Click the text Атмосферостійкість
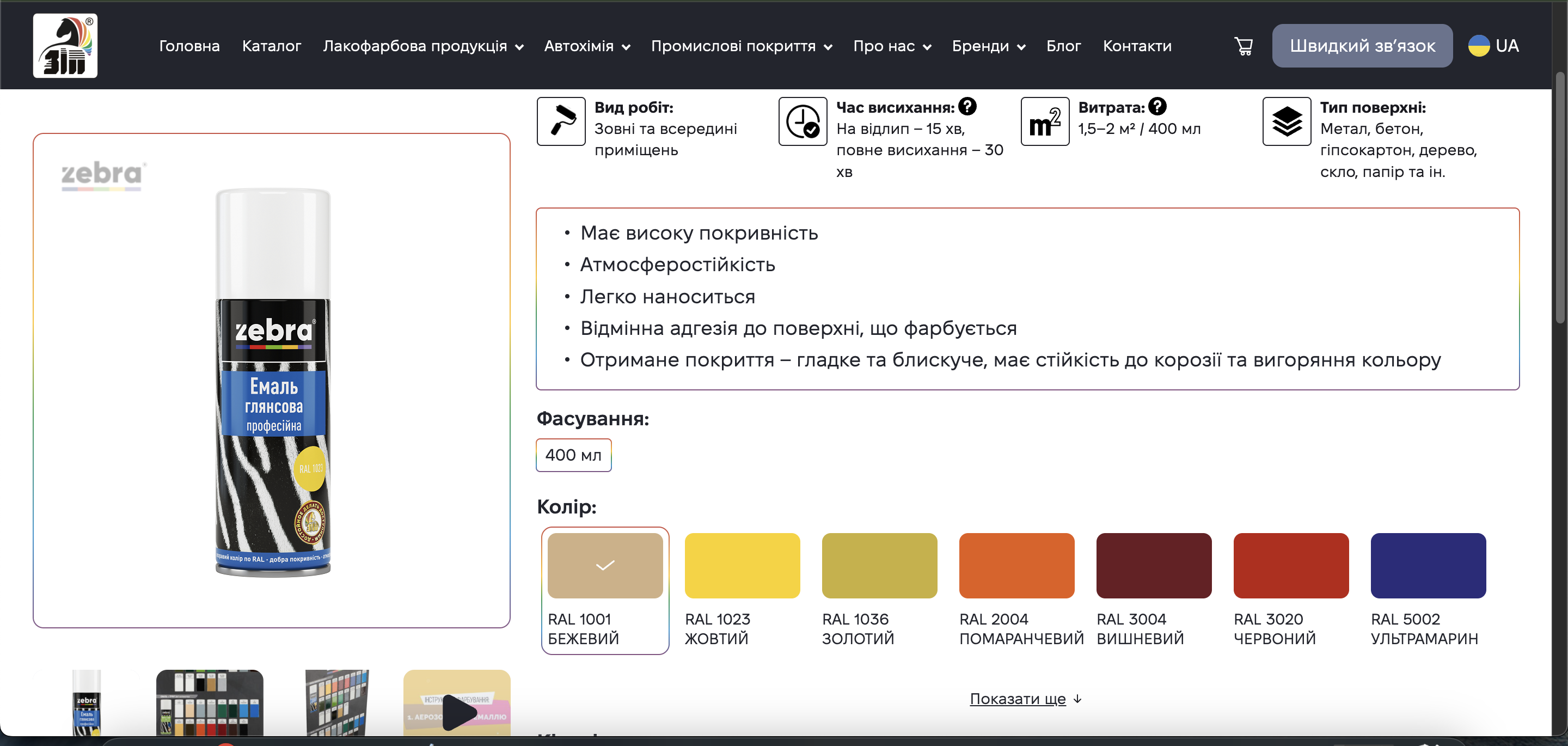 677,264
